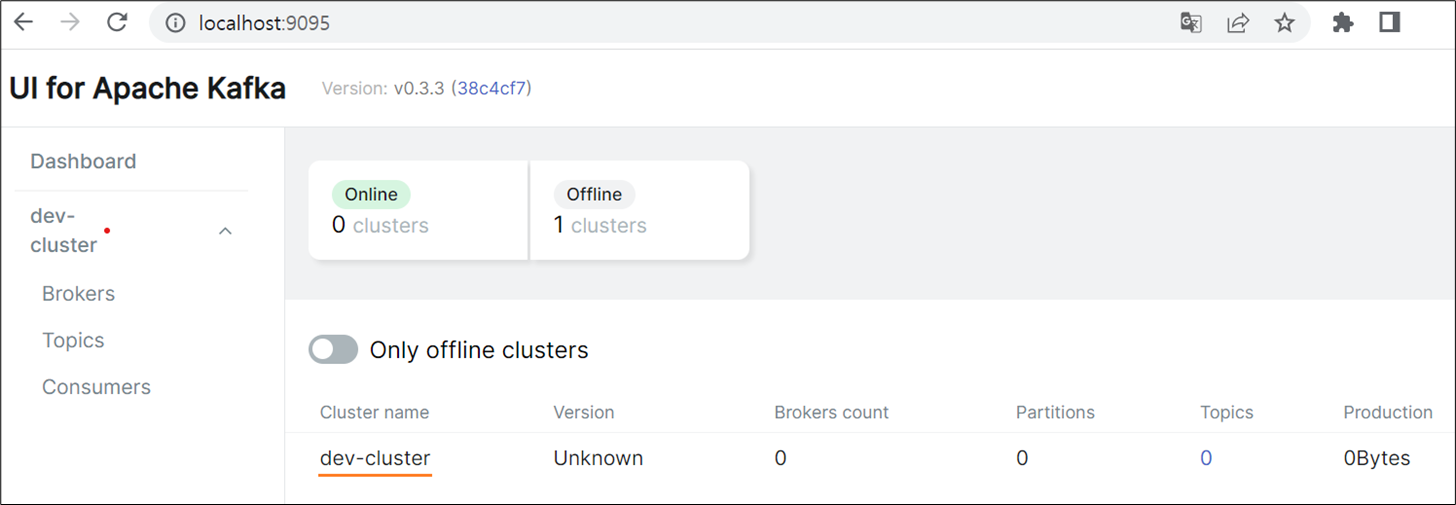Click Production column header
Viewport: 1456px width, 505px height.
(1388, 412)
